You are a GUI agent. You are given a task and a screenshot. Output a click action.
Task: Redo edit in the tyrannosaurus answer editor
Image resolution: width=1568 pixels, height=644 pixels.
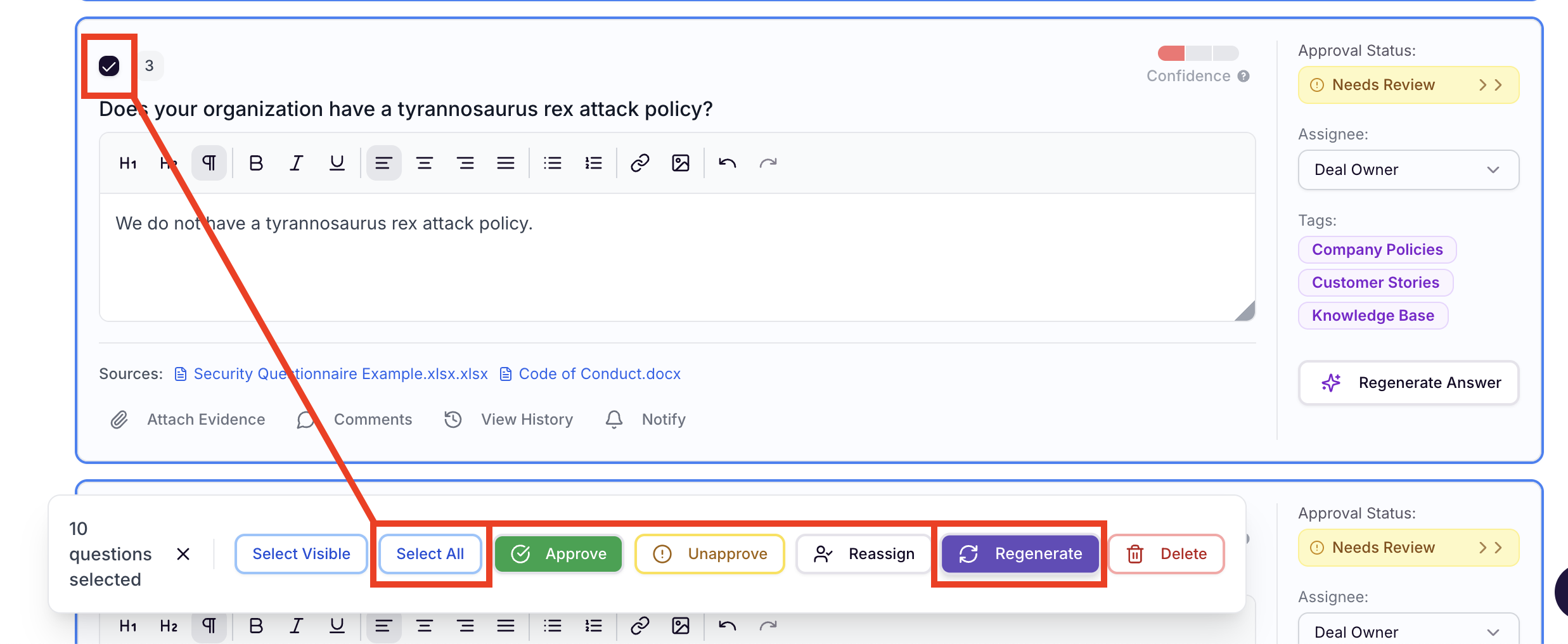coord(768,164)
